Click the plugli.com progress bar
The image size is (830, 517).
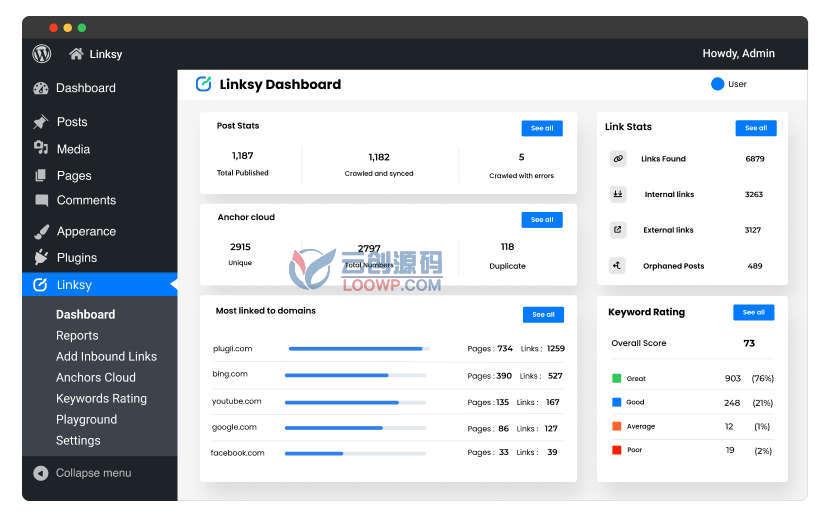pyautogui.click(x=359, y=349)
